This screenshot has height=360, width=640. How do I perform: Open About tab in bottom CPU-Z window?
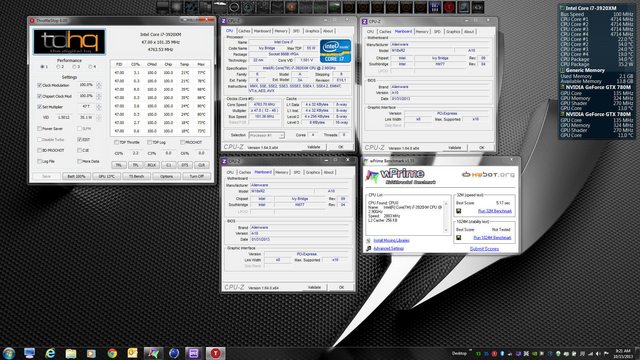(329, 172)
